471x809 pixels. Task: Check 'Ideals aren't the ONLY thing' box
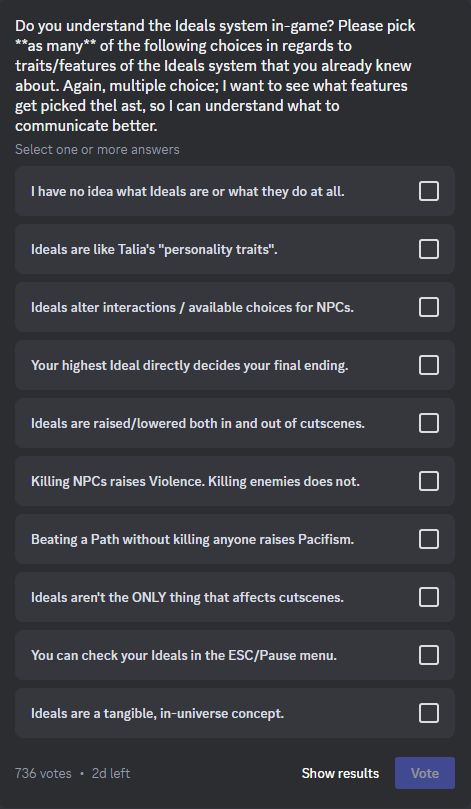pyautogui.click(x=429, y=597)
